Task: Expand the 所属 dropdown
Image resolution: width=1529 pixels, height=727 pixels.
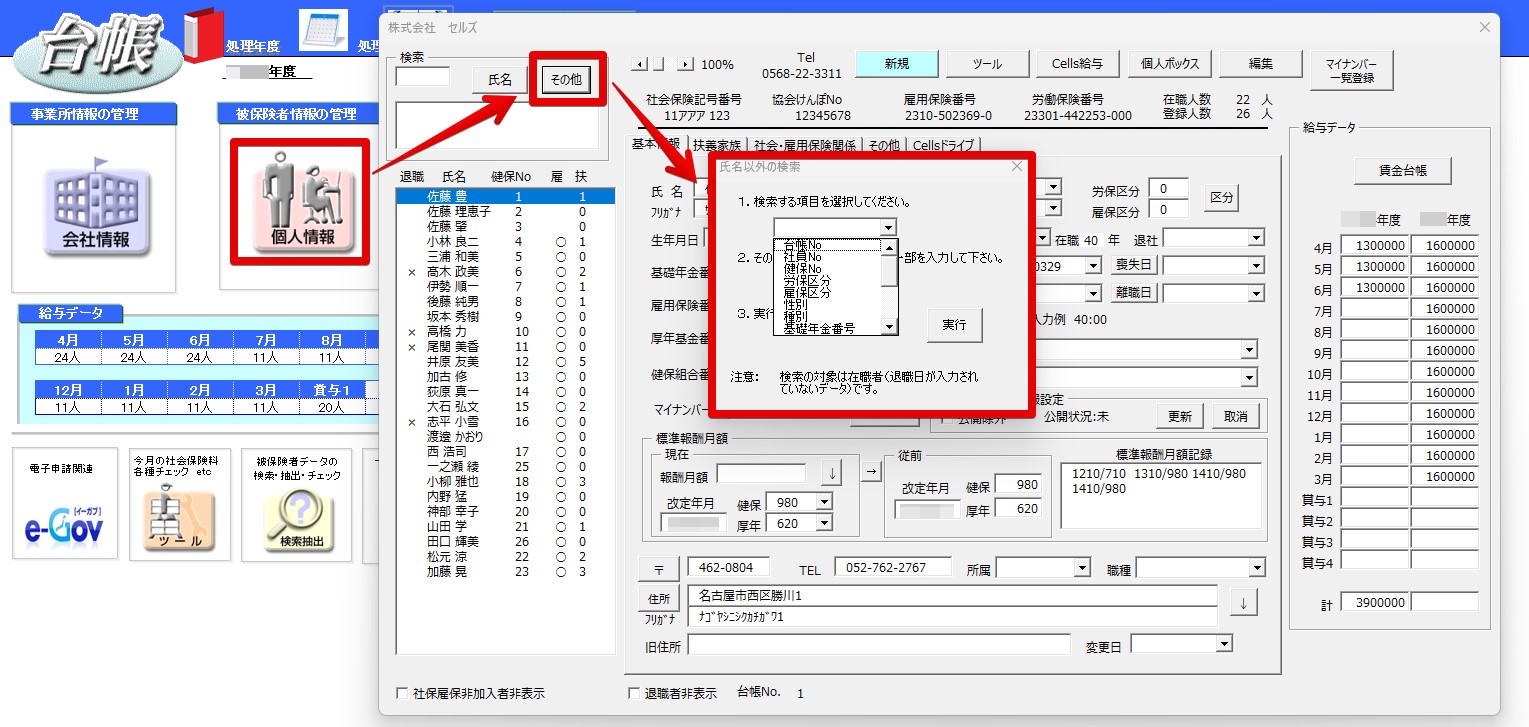Action: [x=1081, y=568]
